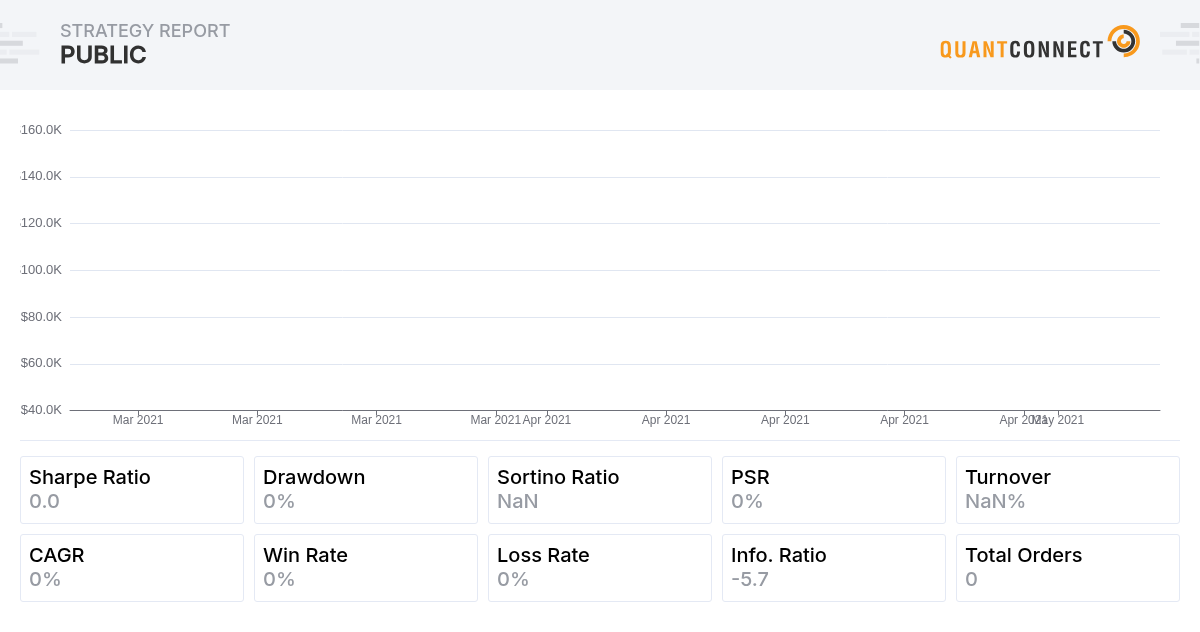The image size is (1200, 632).
Task: Click the Sortino Ratio NaN card
Action: 600,489
